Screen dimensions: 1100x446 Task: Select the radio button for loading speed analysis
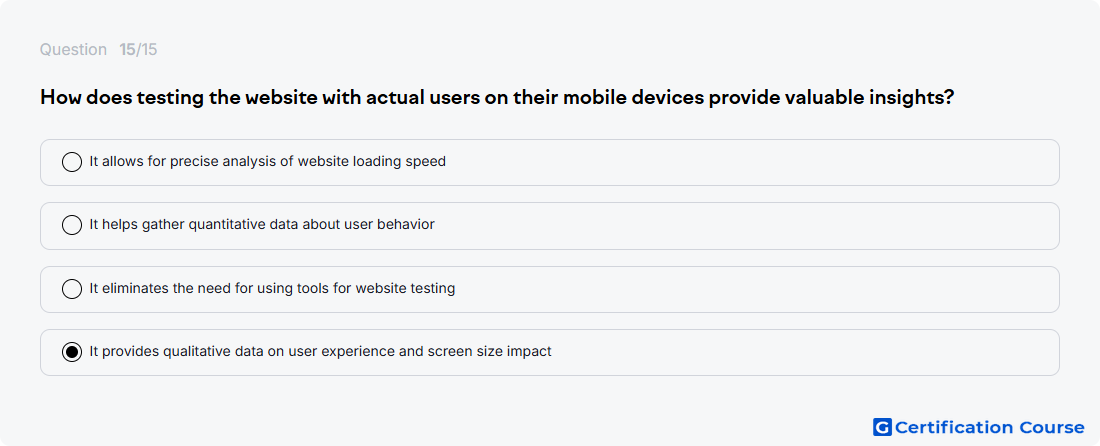pos(72,162)
